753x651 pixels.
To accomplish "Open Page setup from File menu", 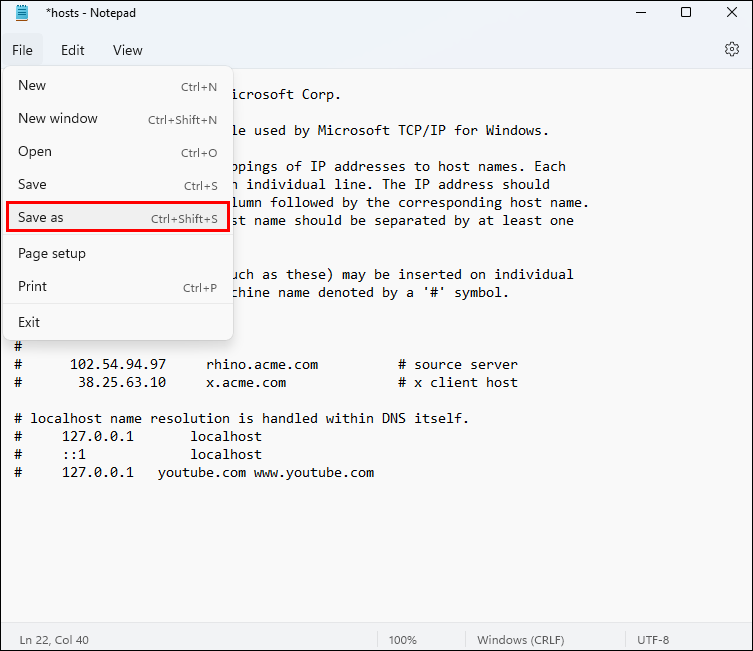I will click(118, 253).
